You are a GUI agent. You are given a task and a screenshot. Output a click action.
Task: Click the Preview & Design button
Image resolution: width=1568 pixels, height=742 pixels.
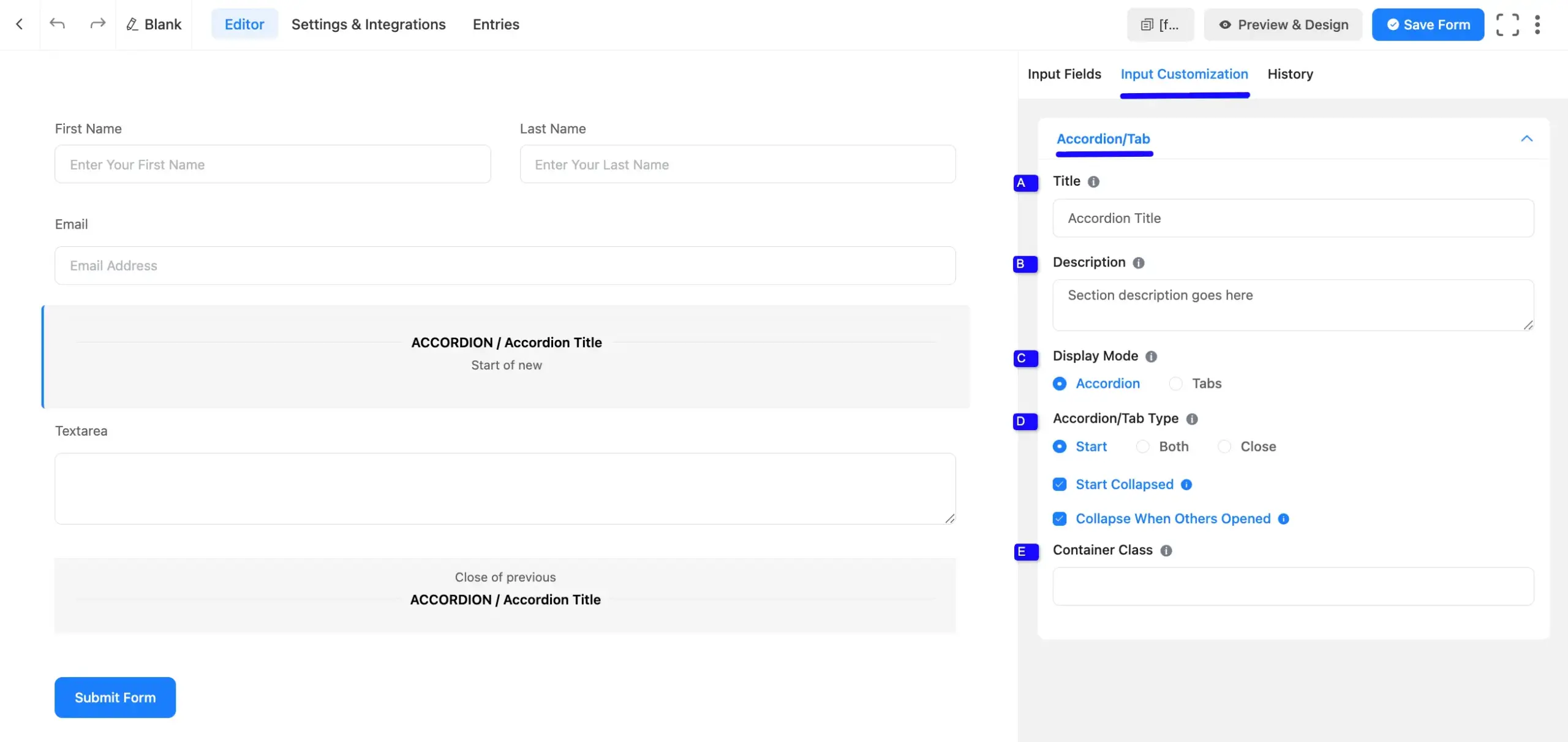coord(1283,25)
